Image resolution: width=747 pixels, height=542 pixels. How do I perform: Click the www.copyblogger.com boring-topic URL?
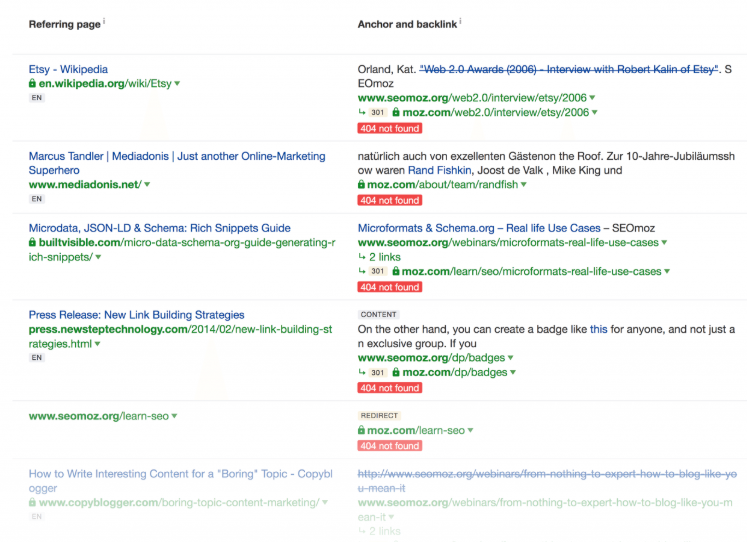tap(179, 502)
